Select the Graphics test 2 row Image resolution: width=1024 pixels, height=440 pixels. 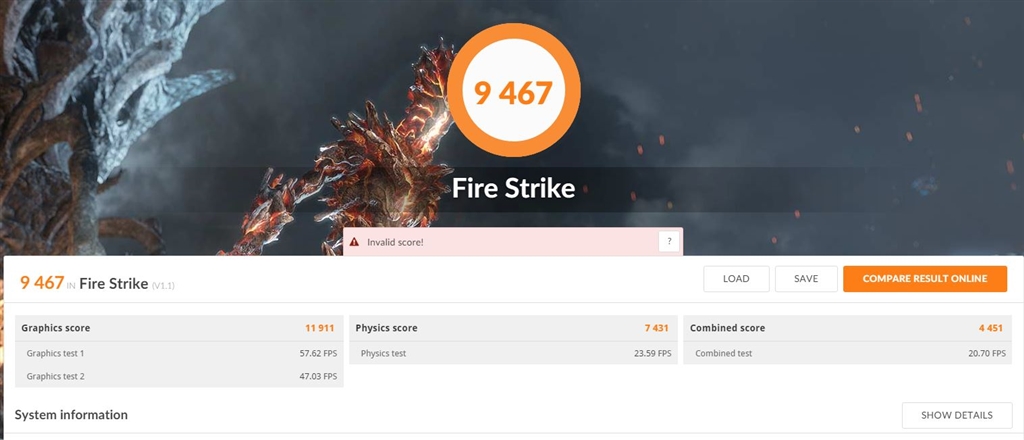(x=179, y=376)
